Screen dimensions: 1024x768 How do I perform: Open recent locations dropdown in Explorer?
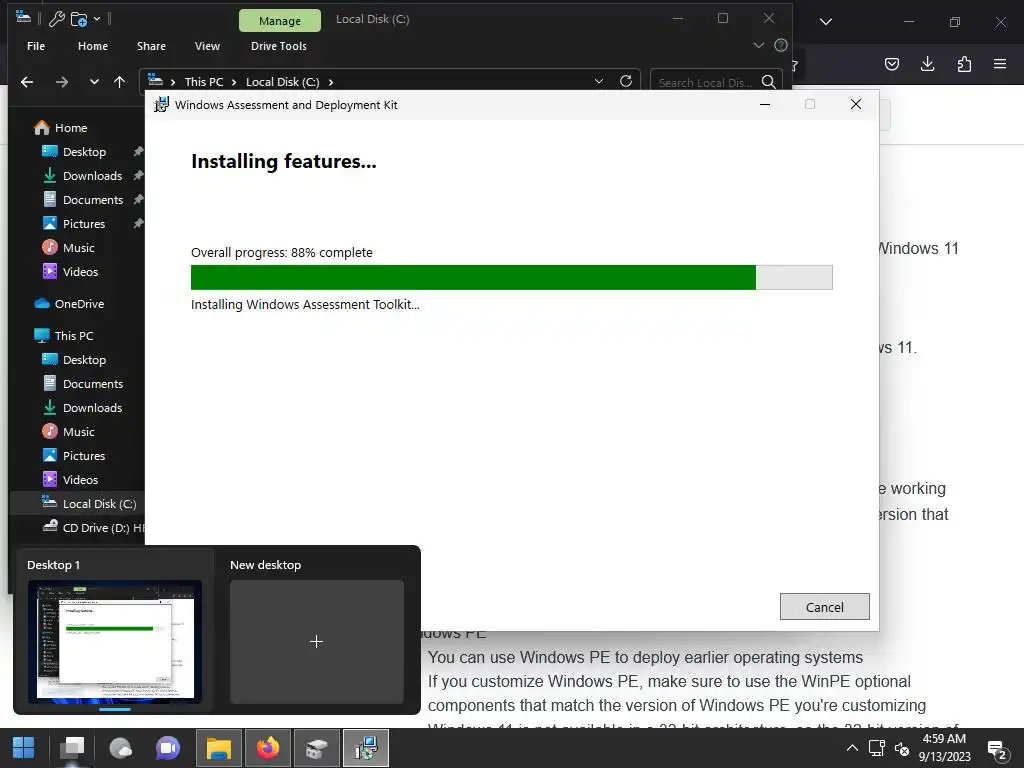(94, 82)
